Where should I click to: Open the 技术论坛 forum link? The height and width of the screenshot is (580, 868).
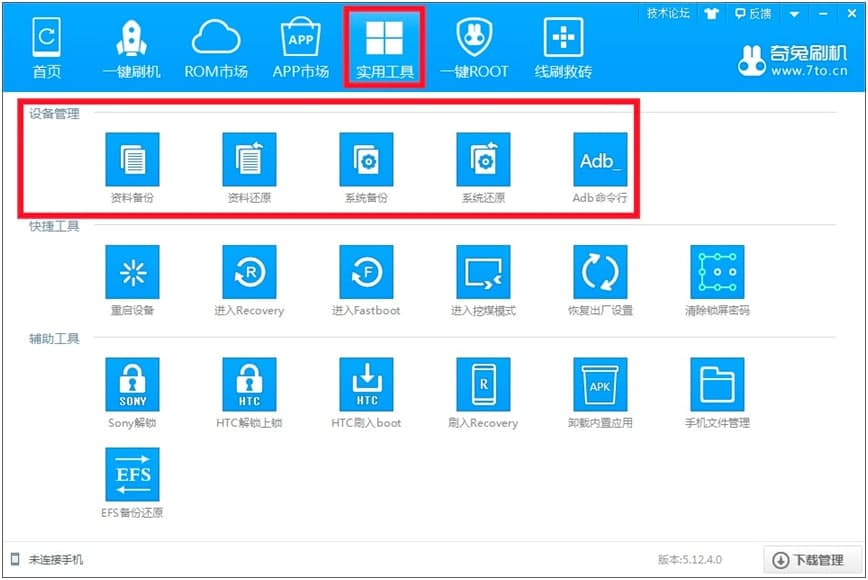click(669, 13)
